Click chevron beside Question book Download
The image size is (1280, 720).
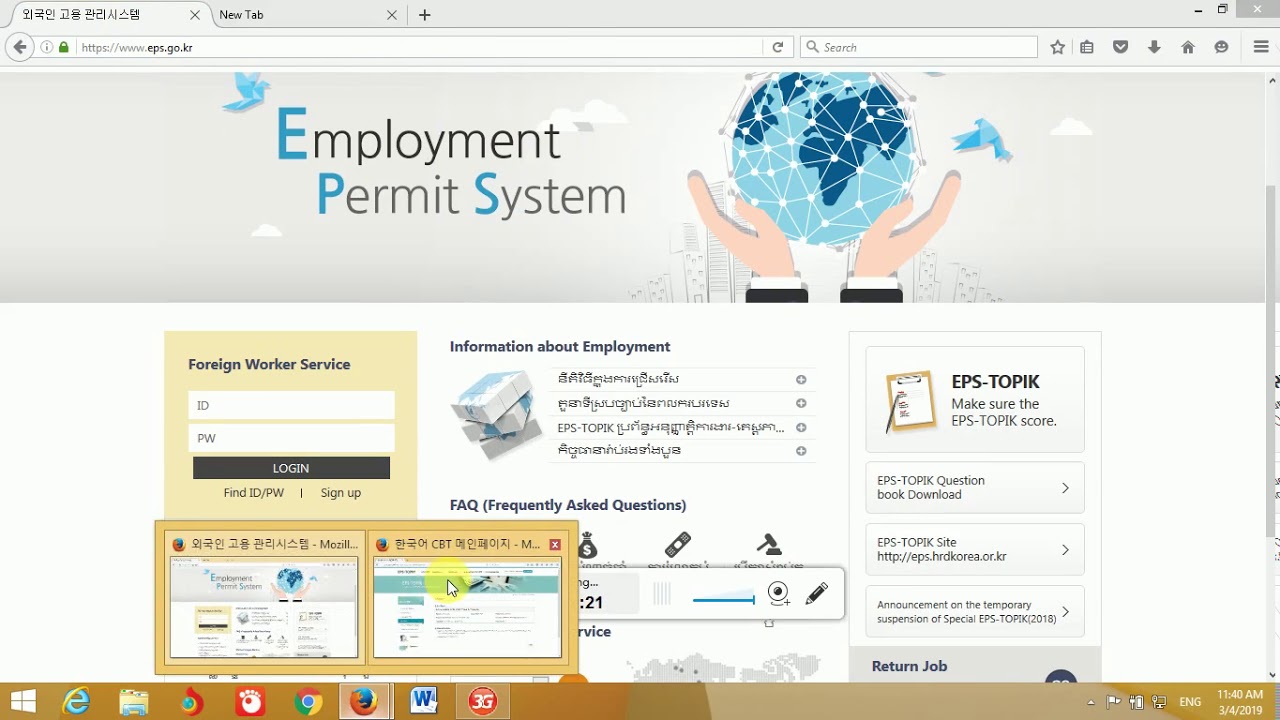pyautogui.click(x=1065, y=488)
